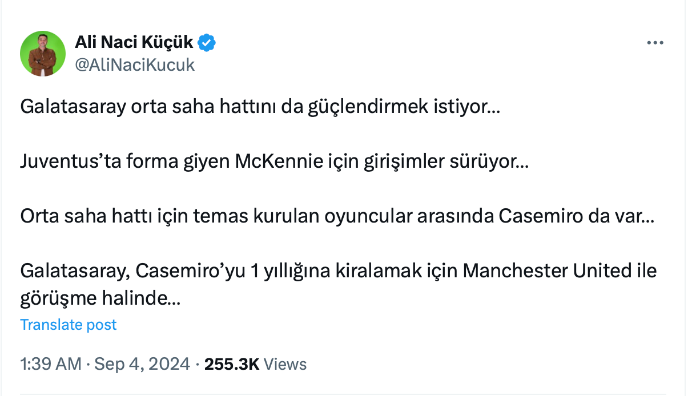The image size is (692, 396).
Task: Click the line ending 'güçlendirmek istiyor...'
Action: coord(260,107)
